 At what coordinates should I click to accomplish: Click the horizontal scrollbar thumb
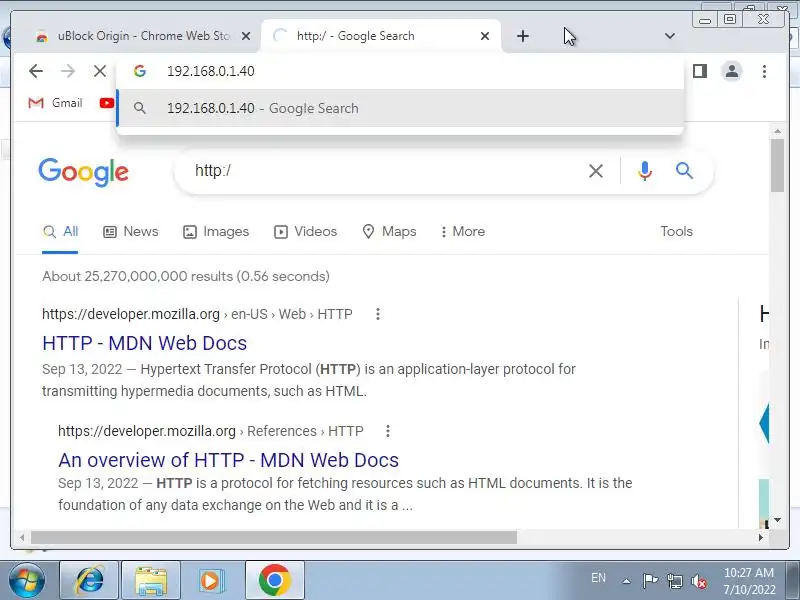tap(274, 537)
